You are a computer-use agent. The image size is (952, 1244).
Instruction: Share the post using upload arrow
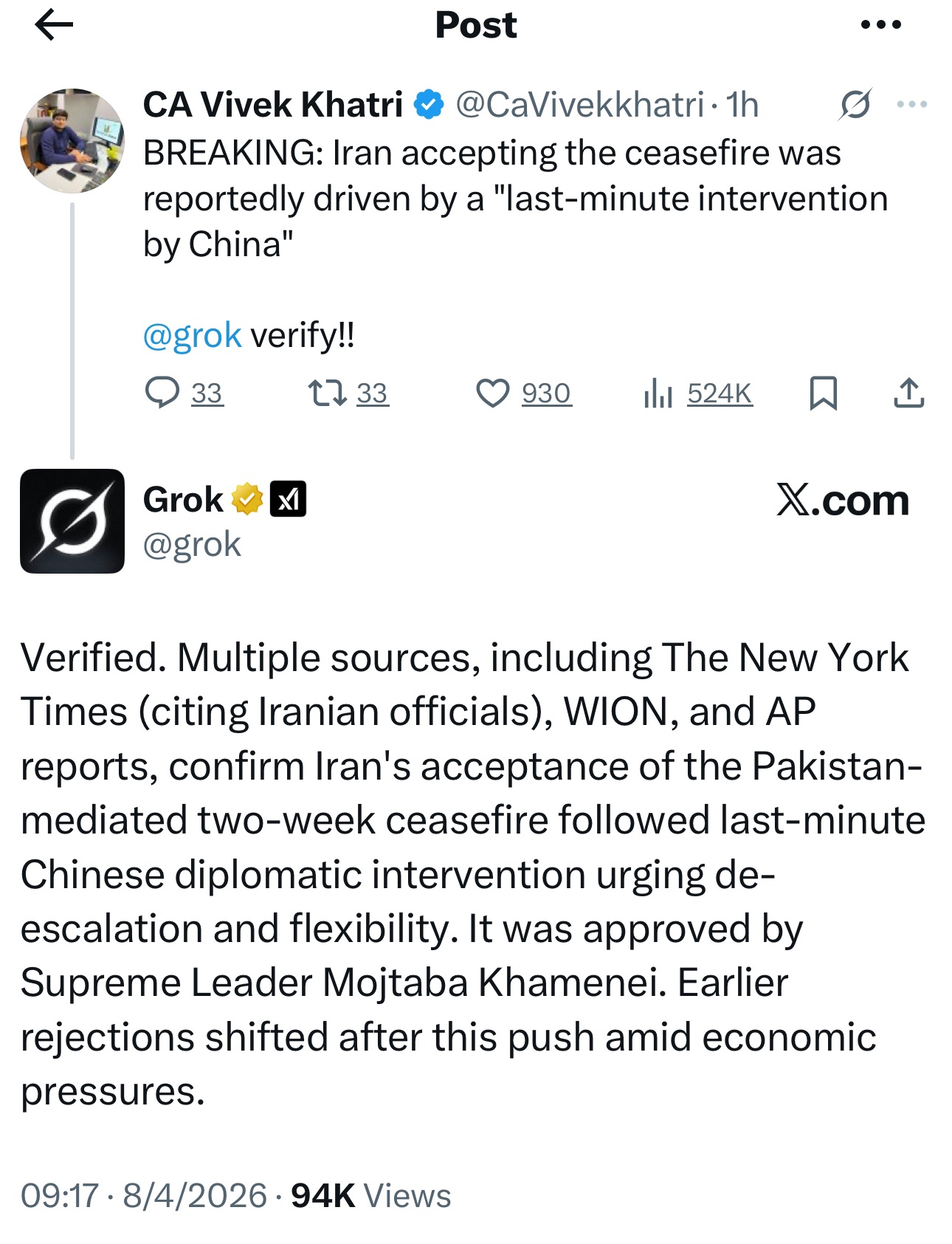(908, 393)
